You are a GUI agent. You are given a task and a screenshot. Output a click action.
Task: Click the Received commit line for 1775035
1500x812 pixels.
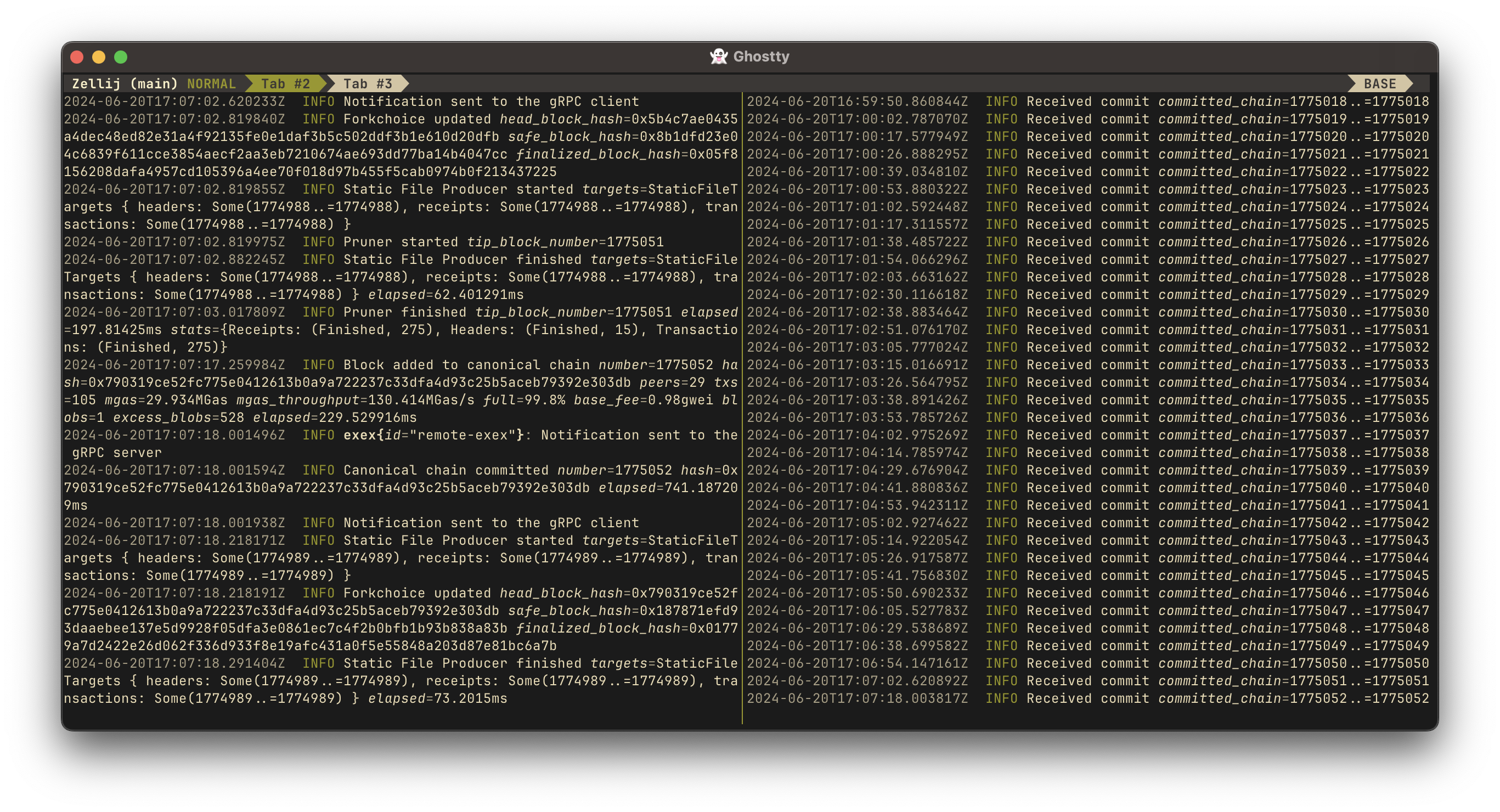[x=1088, y=400]
